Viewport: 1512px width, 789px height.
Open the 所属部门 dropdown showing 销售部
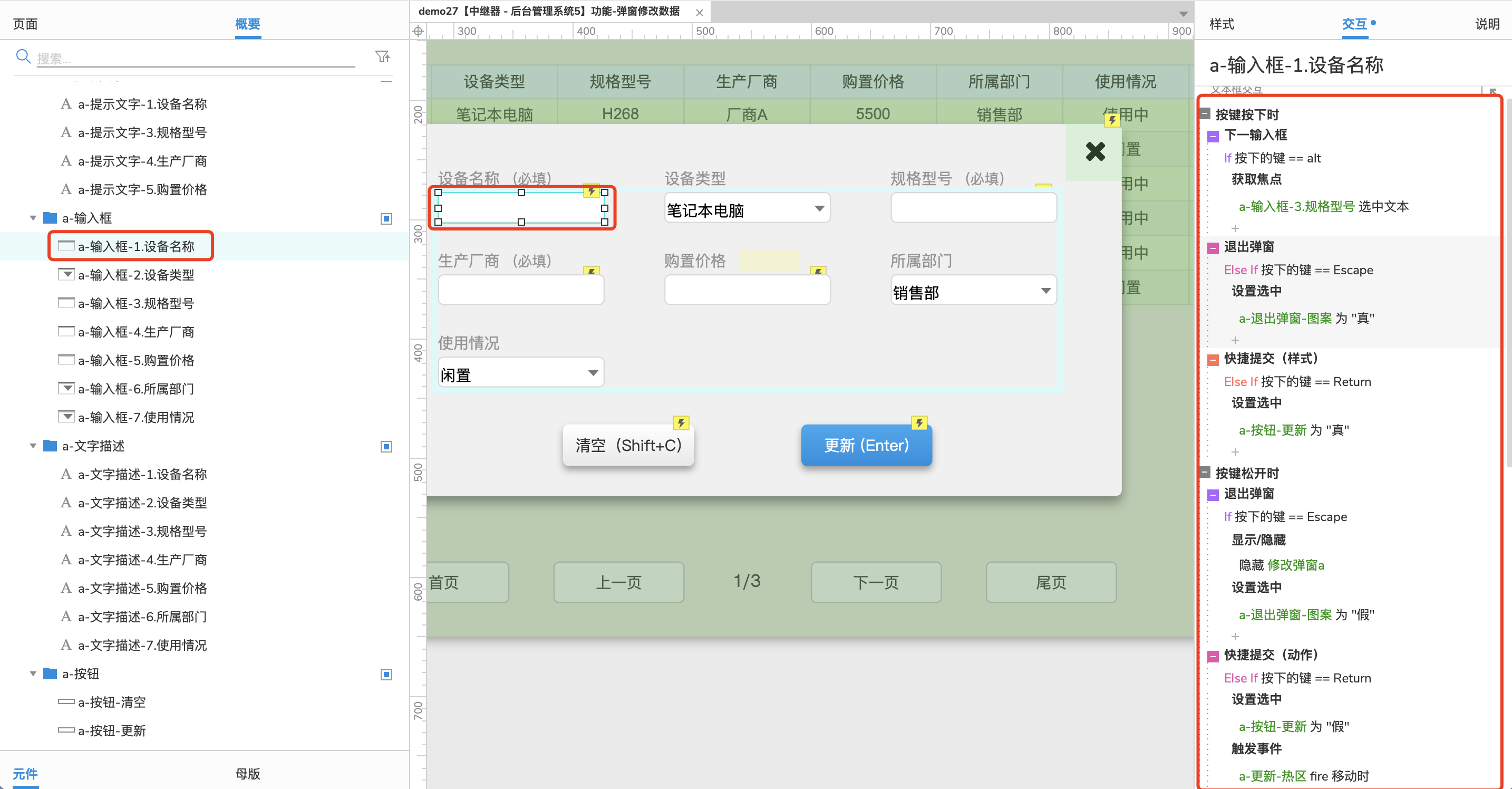click(973, 290)
